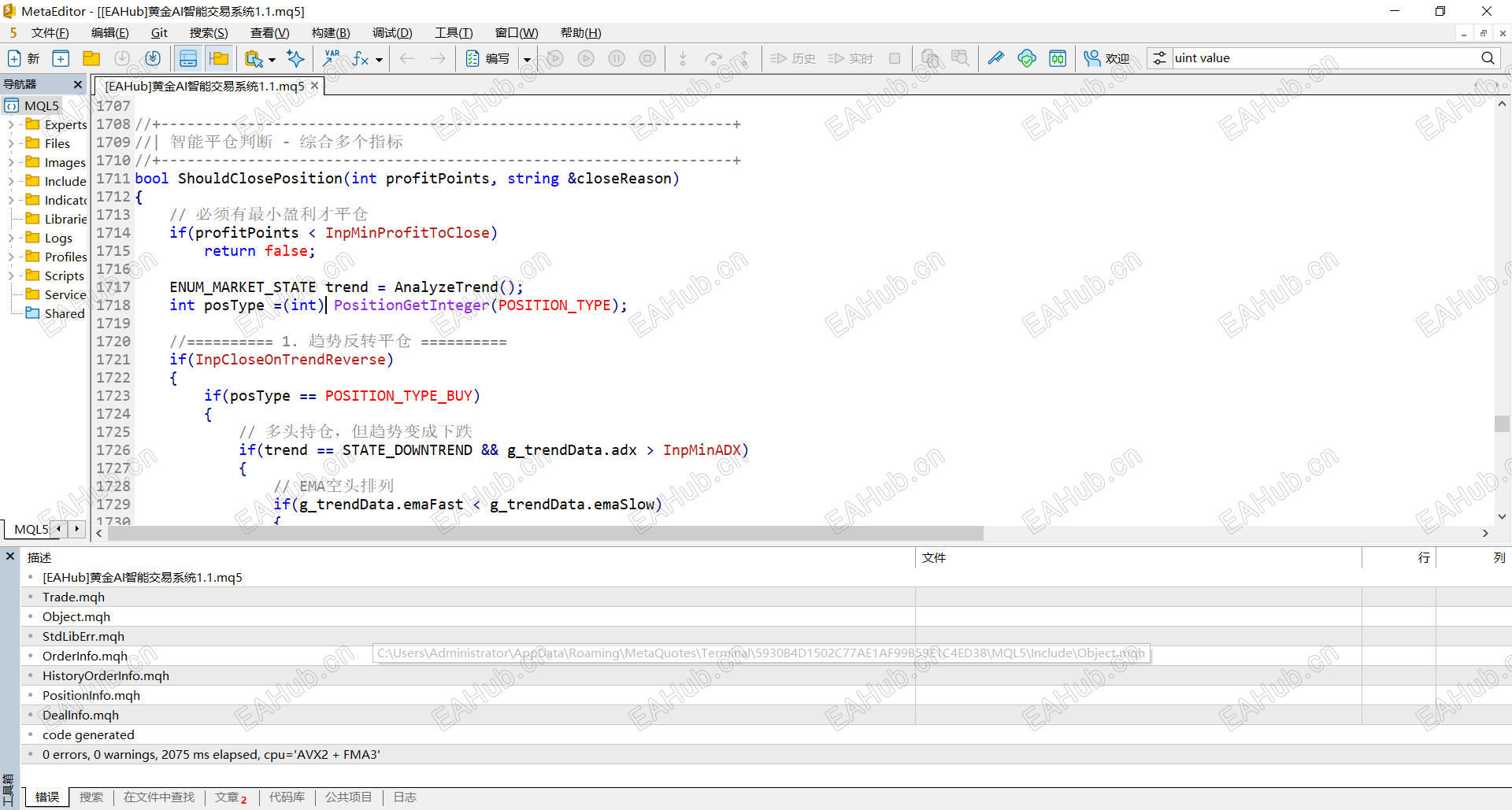Open the Edit (编辑) menu
The width and height of the screenshot is (1512, 810).
pos(110,33)
